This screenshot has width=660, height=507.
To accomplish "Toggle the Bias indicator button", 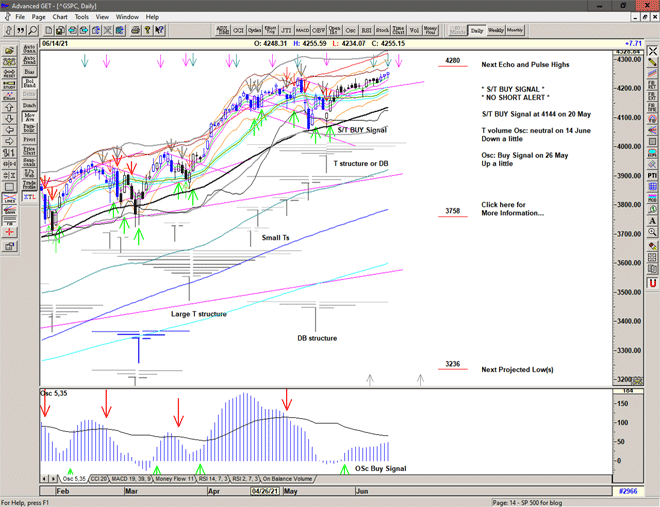I will point(29,72).
